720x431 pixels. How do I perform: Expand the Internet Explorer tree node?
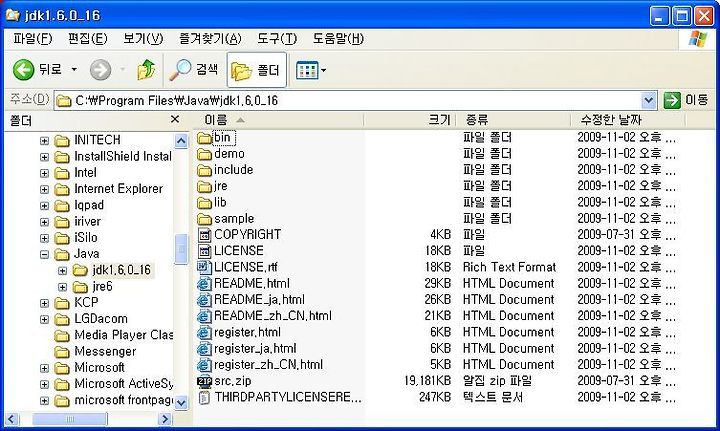click(x=44, y=189)
